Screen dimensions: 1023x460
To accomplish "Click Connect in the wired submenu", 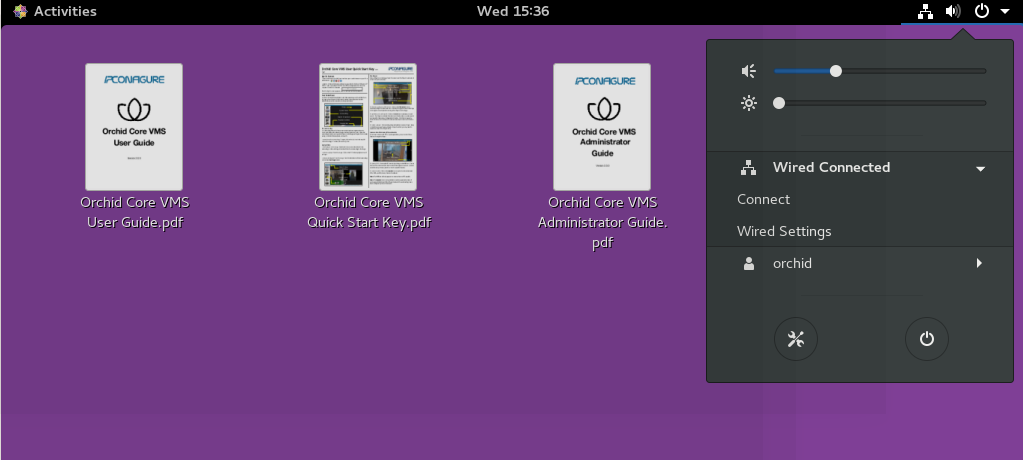I will (763, 200).
